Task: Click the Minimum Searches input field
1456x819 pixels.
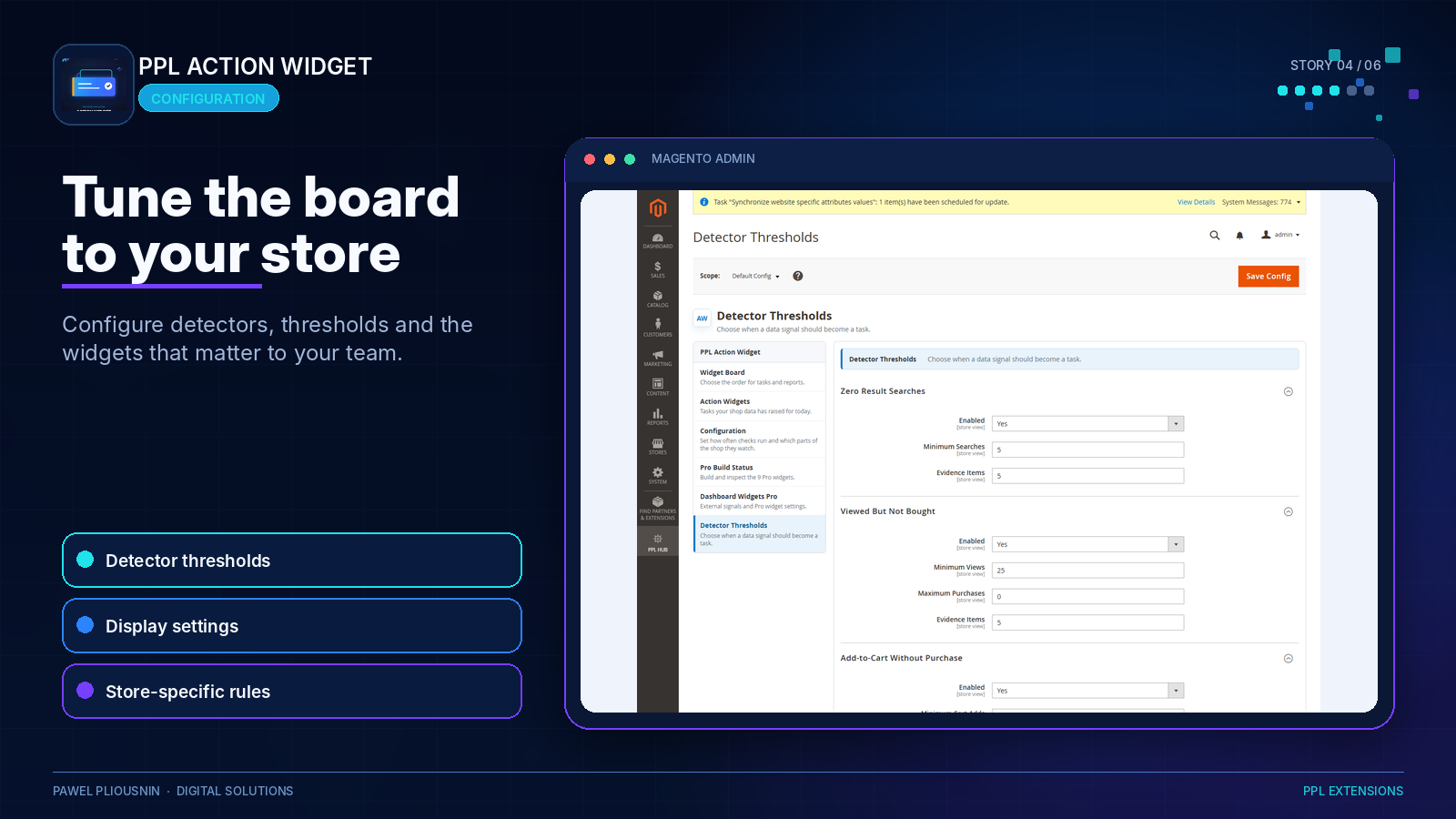Action: [1087, 450]
